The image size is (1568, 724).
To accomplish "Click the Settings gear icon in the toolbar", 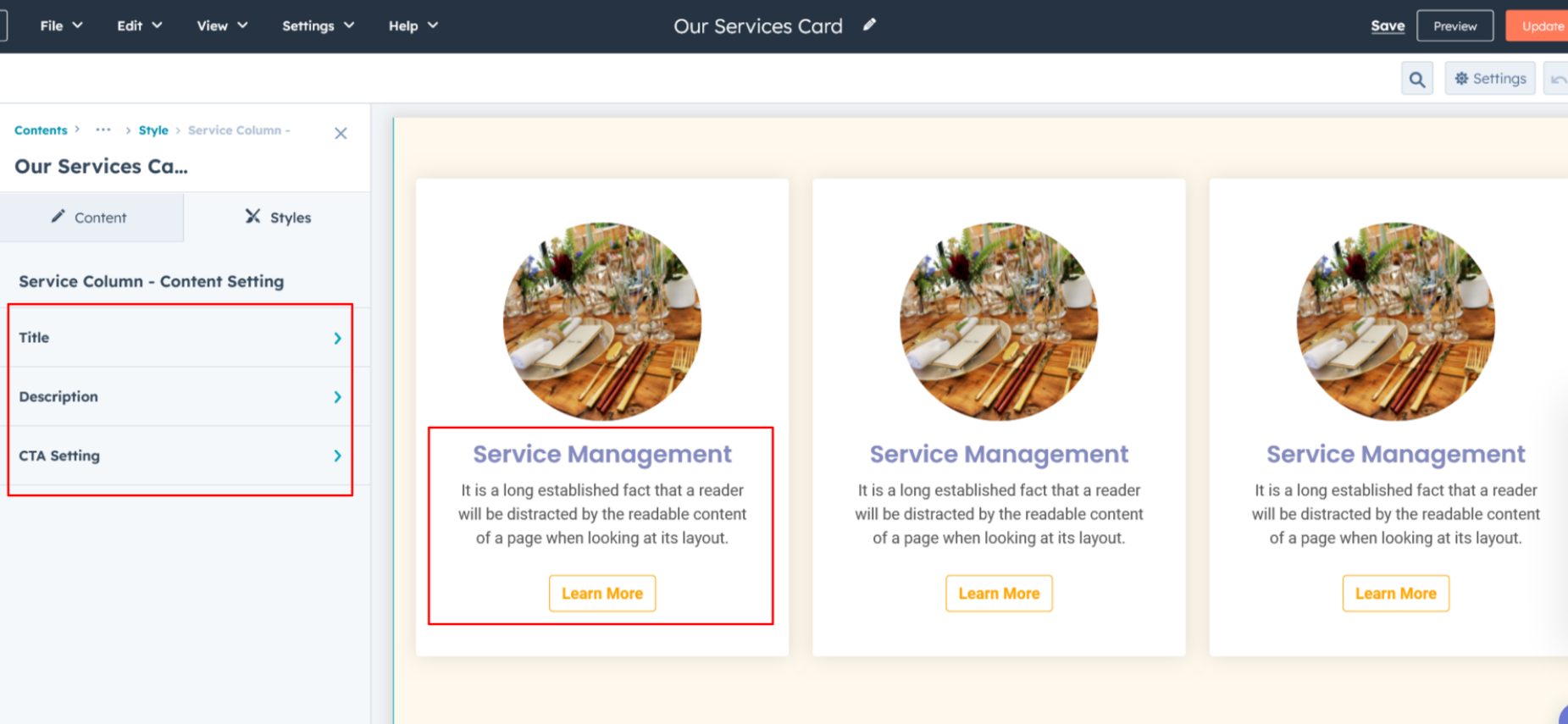I will click(1489, 78).
